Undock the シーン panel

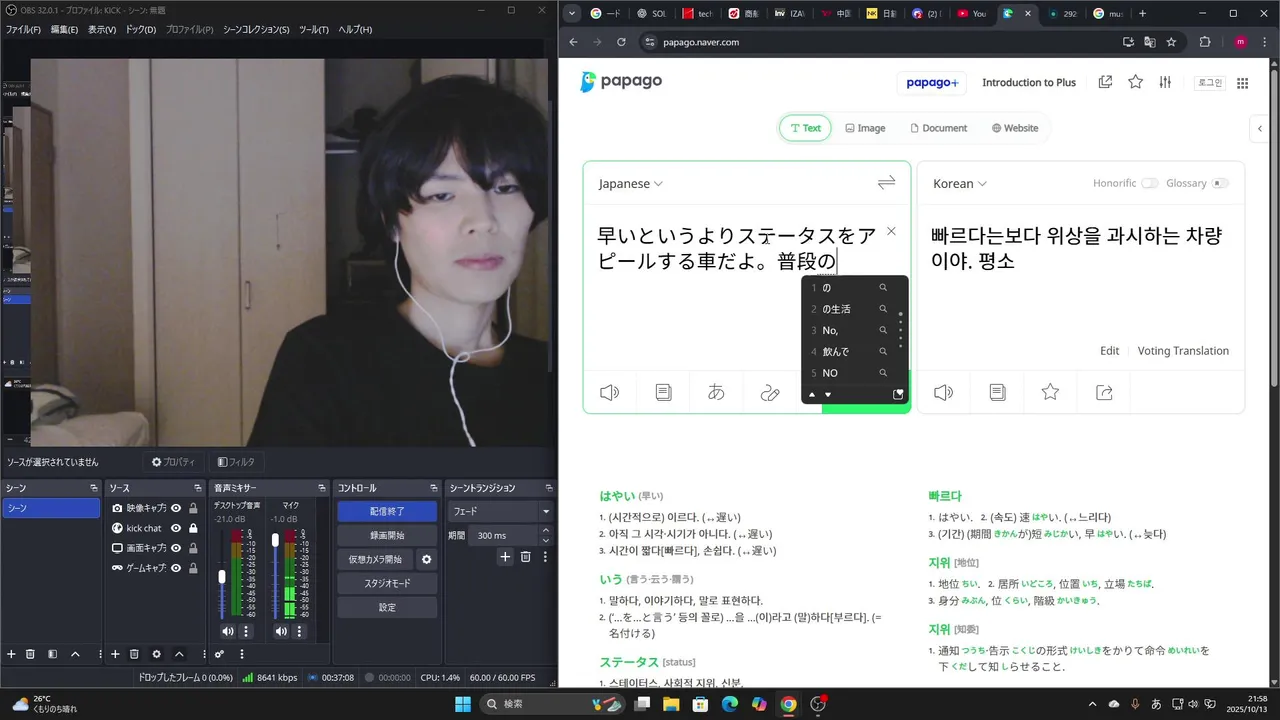(x=93, y=488)
